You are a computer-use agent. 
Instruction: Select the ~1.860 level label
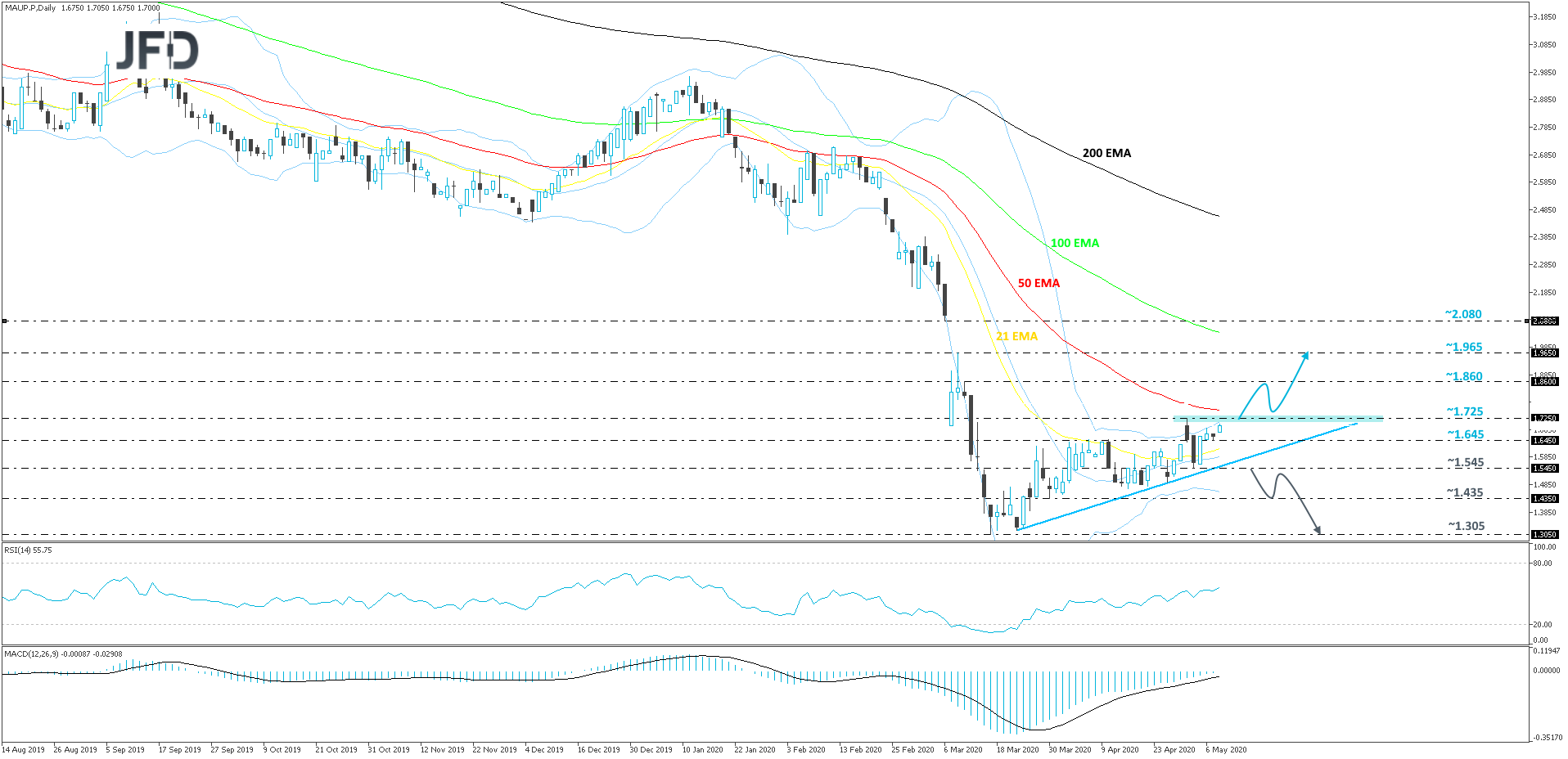(1463, 376)
